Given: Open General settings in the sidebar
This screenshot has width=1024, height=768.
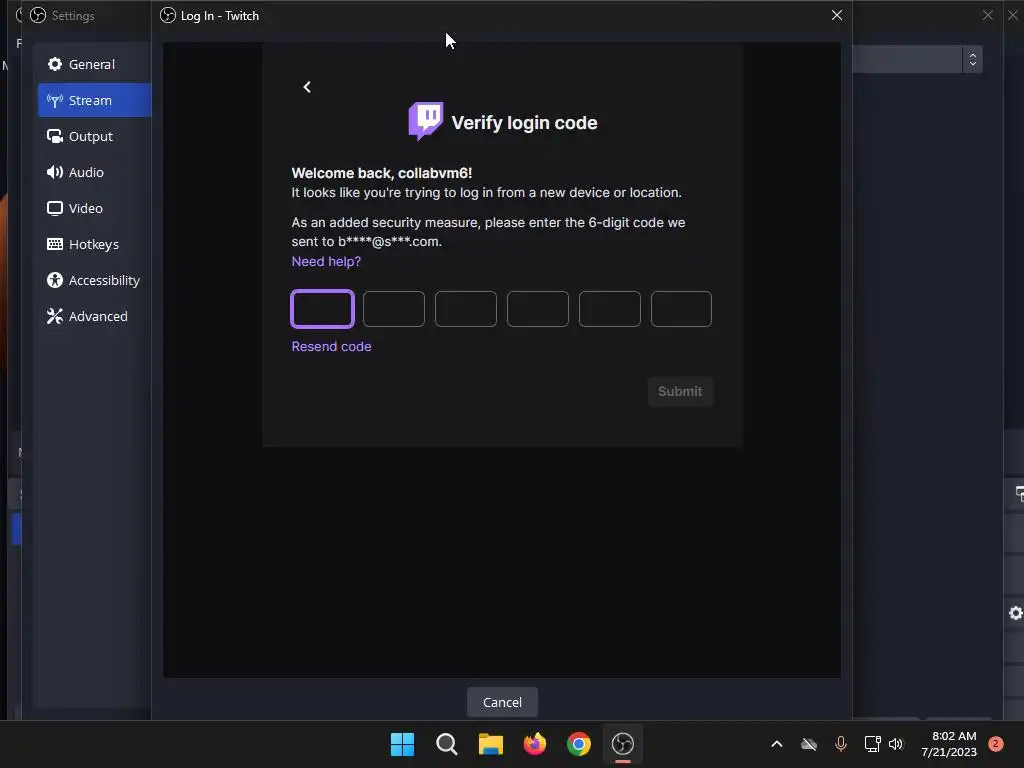Looking at the screenshot, I should (x=94, y=64).
